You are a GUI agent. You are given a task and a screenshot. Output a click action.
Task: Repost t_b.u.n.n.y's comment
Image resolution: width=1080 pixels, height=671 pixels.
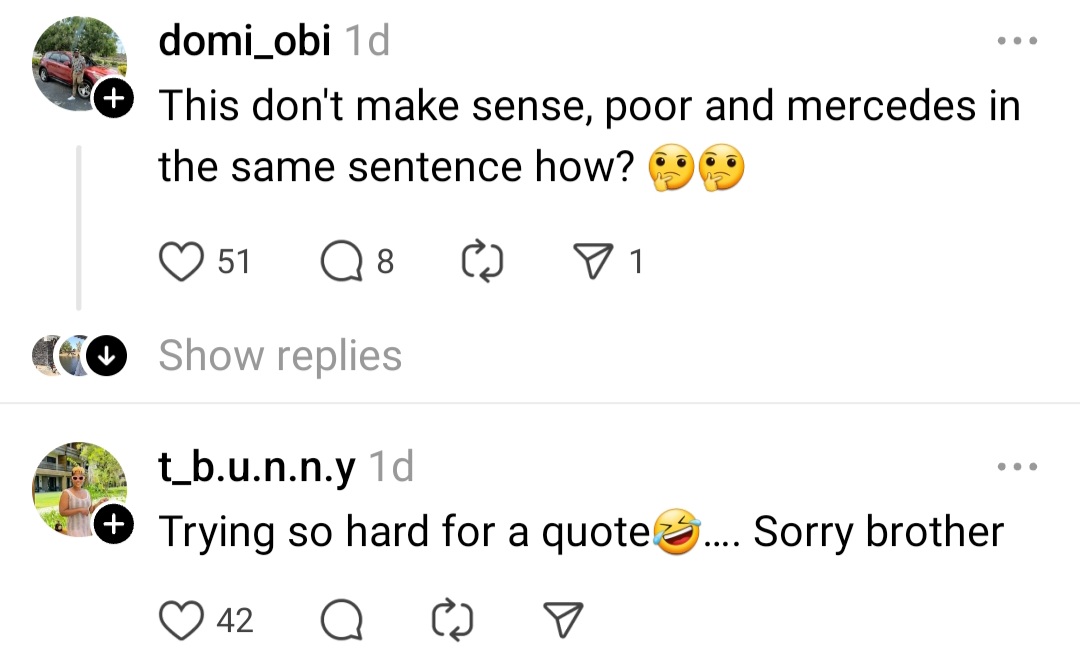click(x=453, y=621)
